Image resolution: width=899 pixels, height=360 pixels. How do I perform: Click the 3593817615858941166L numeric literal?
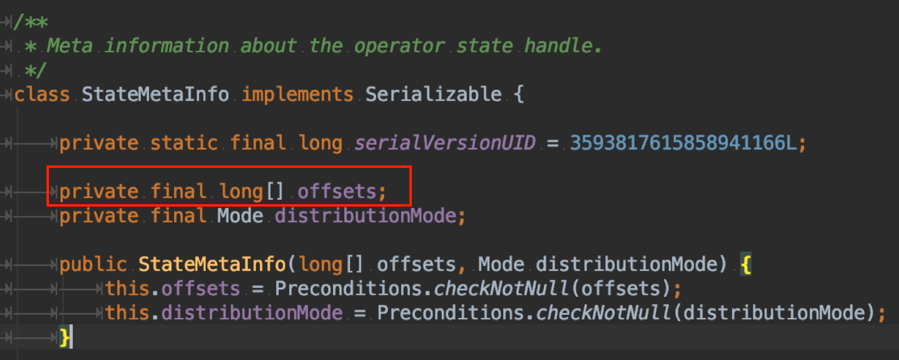(683, 143)
